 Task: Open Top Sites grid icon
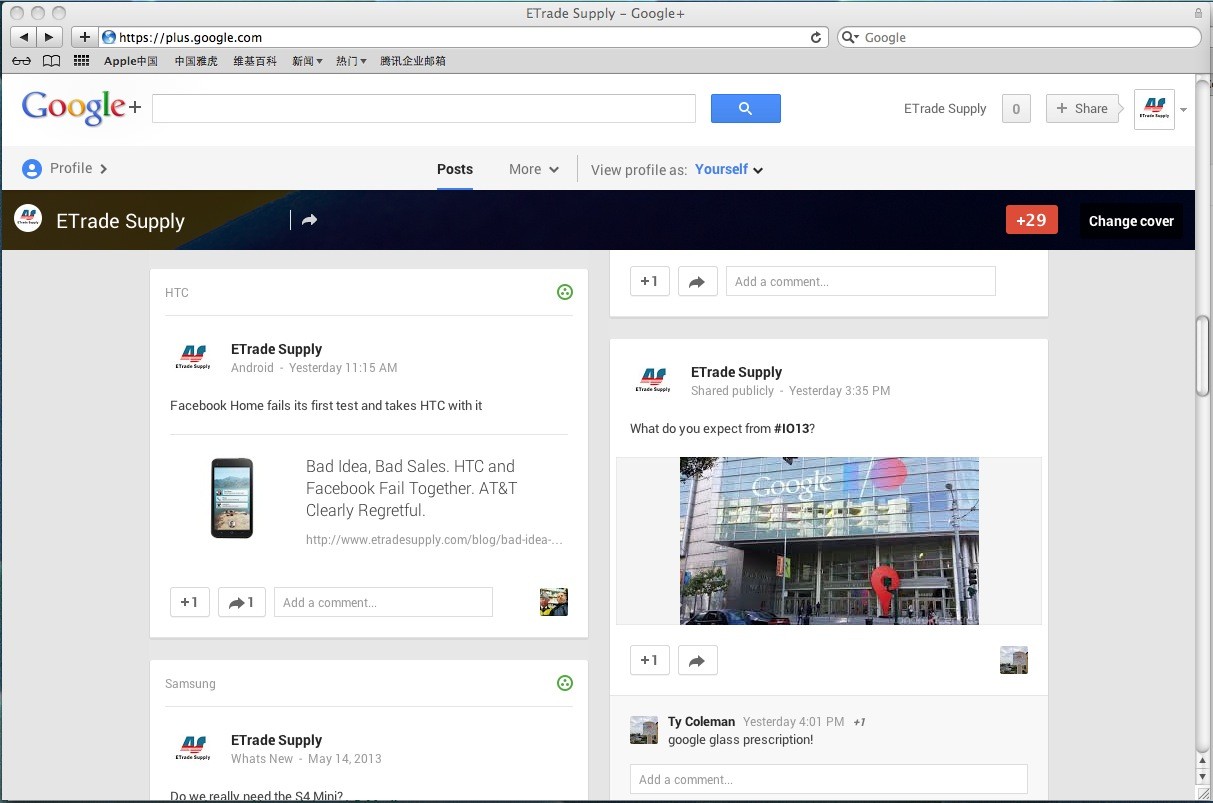82,61
